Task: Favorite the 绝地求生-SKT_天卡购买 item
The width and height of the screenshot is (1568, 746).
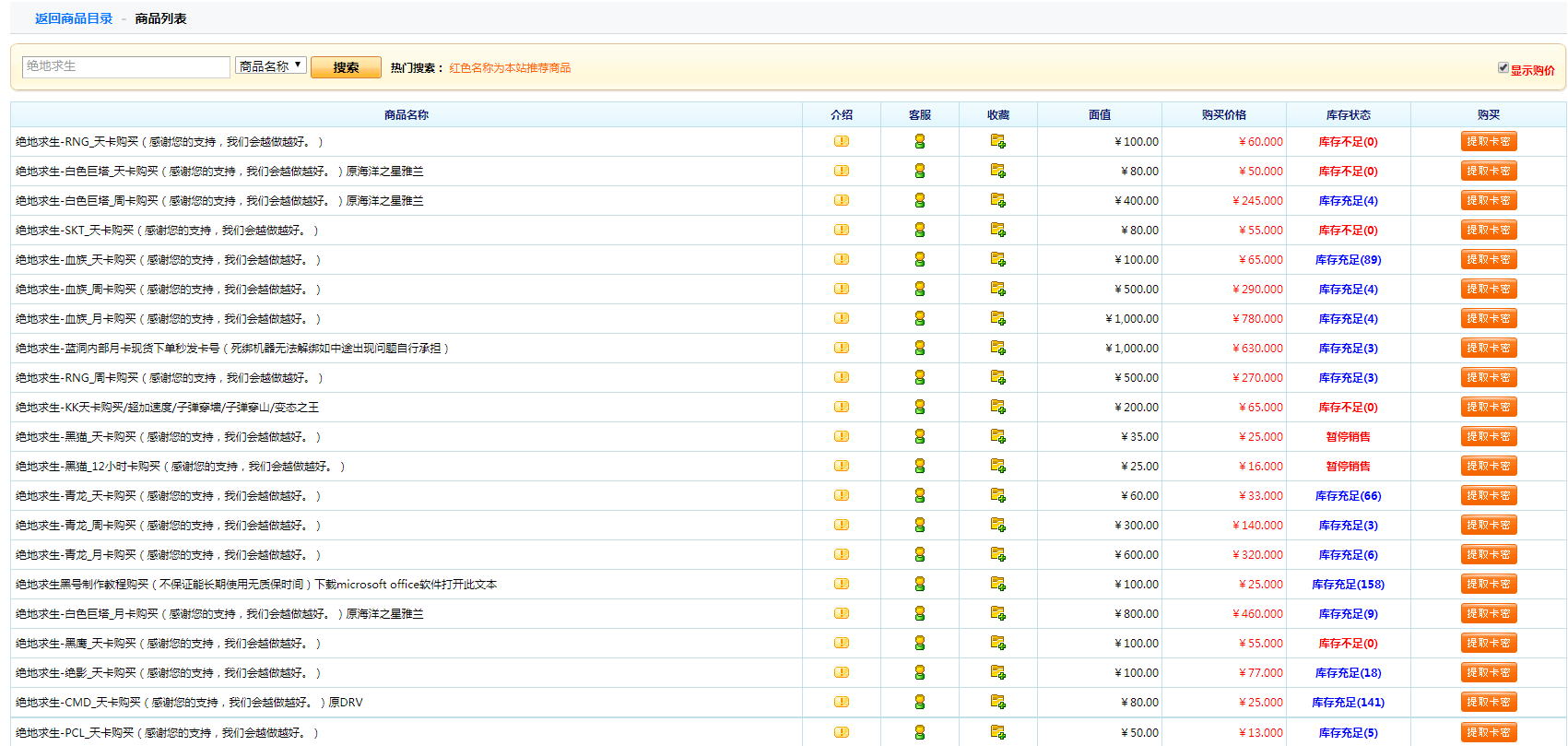Action: pos(997,230)
